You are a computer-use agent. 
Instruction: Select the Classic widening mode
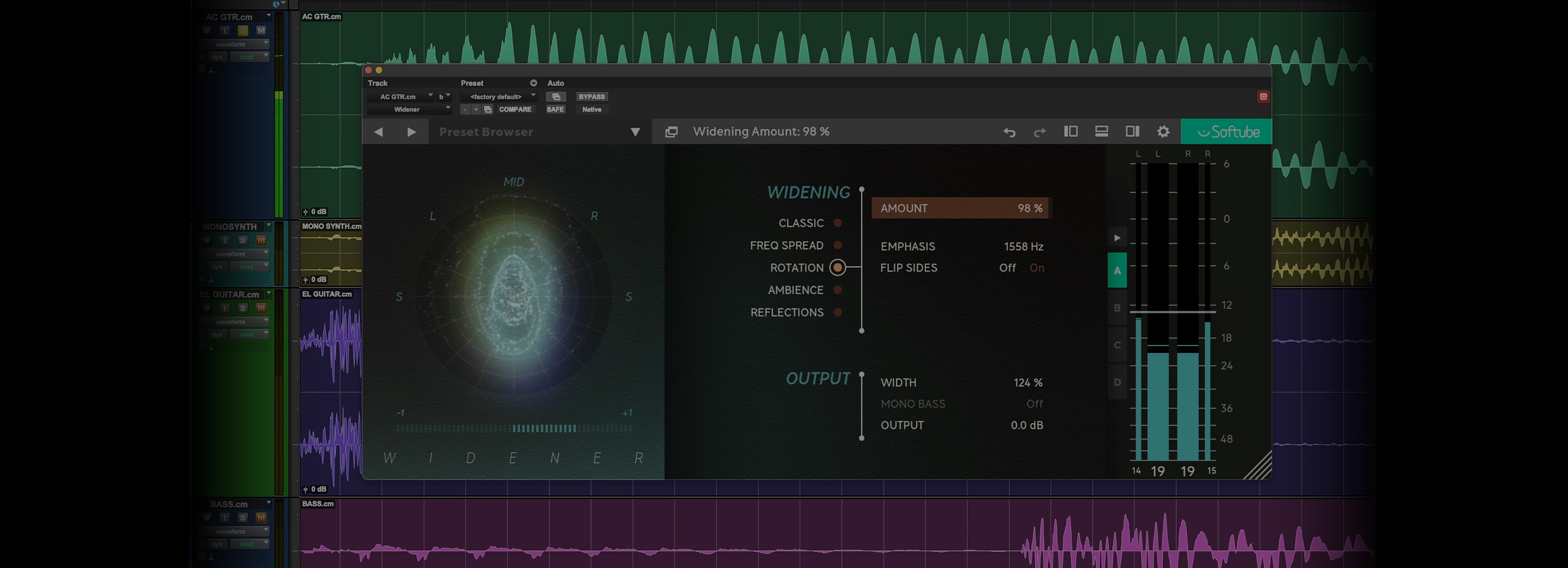[838, 224]
